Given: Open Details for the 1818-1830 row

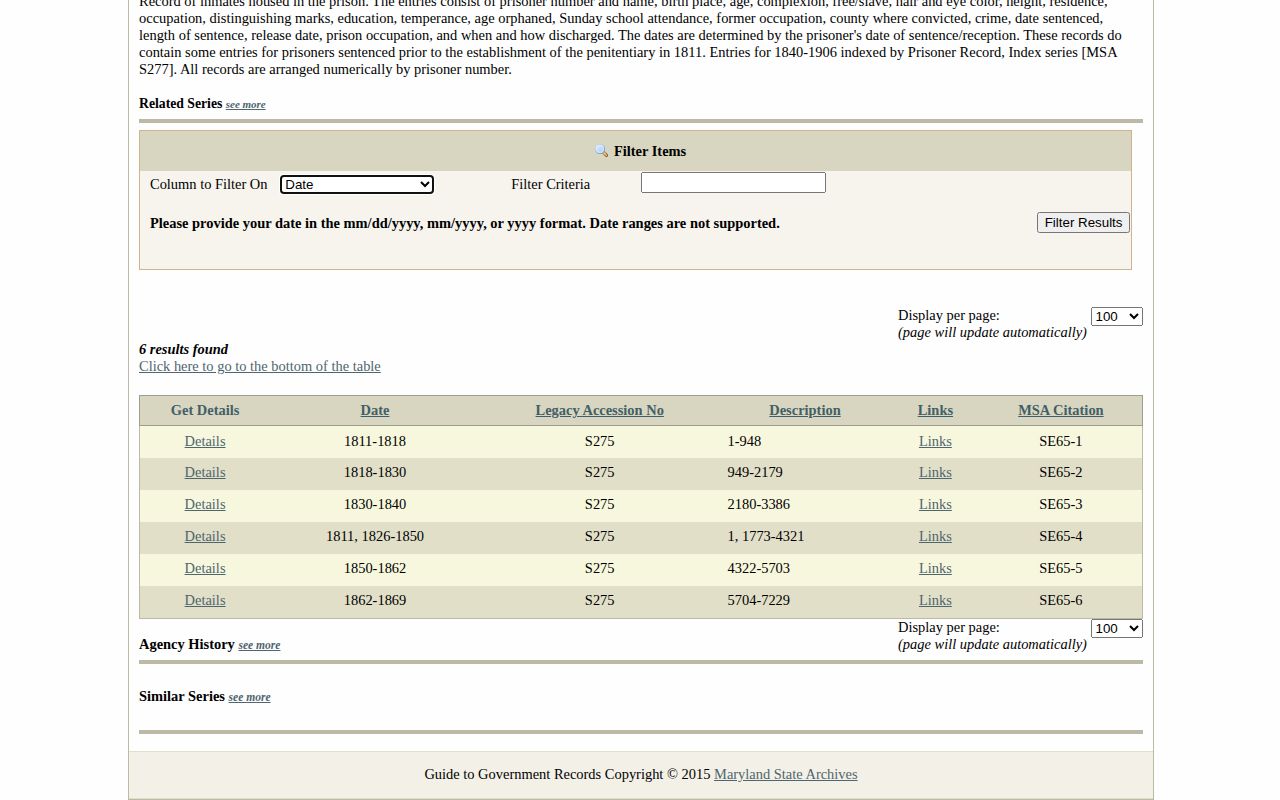Looking at the screenshot, I should [205, 472].
